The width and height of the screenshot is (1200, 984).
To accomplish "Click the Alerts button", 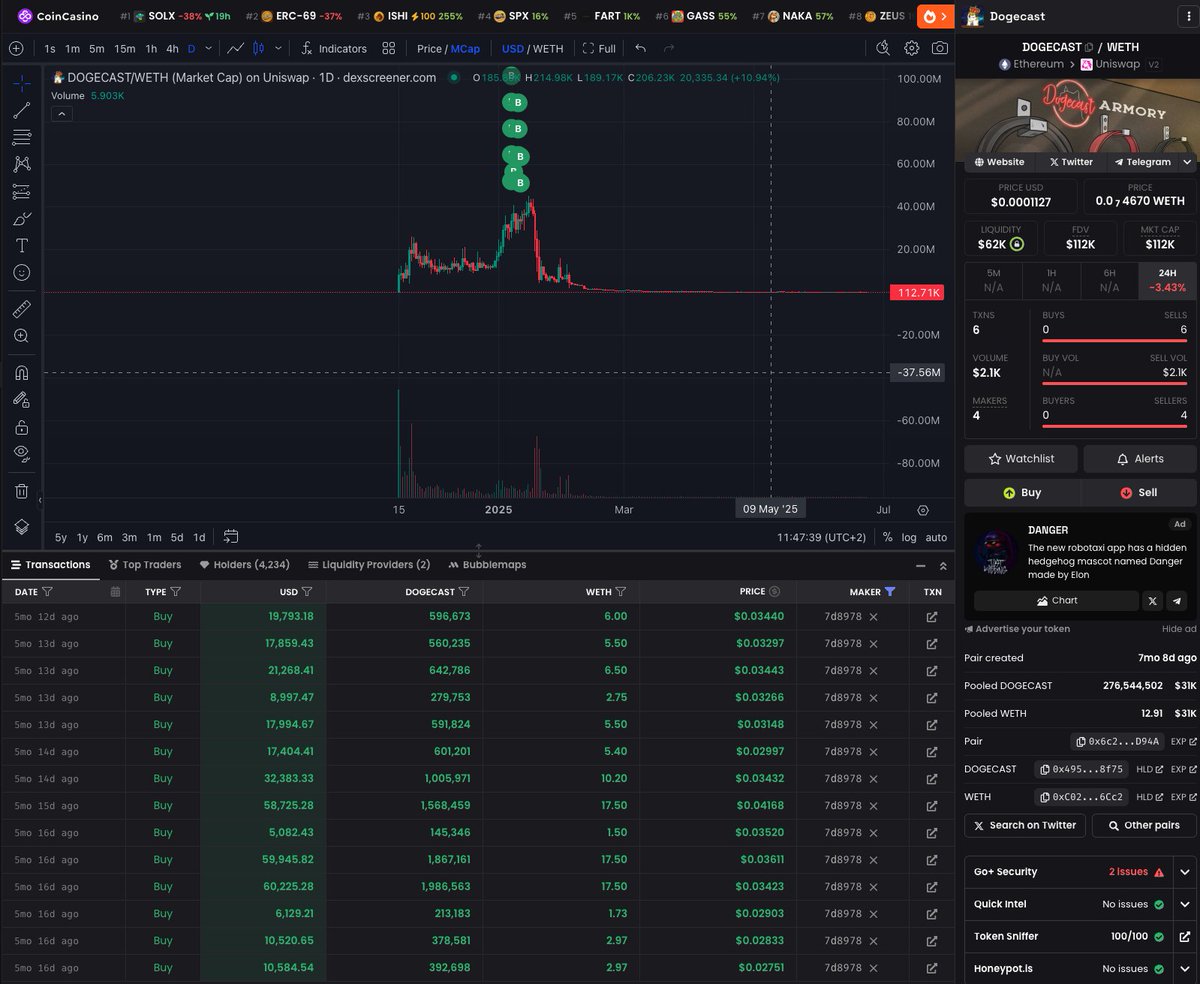I will [1138, 459].
